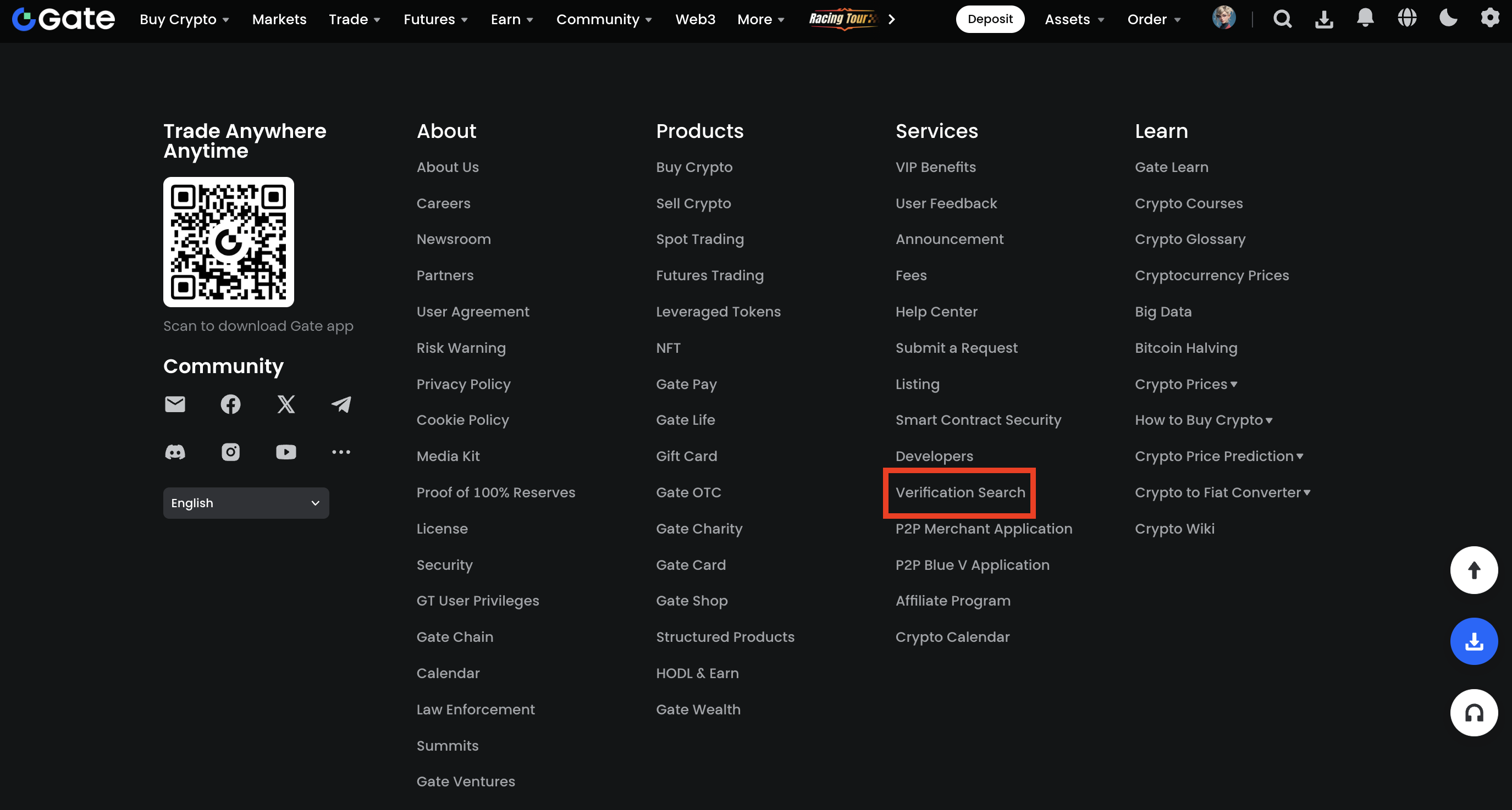Screen dimensions: 1512x810
Task: Click the header search magnifier icon
Action: 1283,19
